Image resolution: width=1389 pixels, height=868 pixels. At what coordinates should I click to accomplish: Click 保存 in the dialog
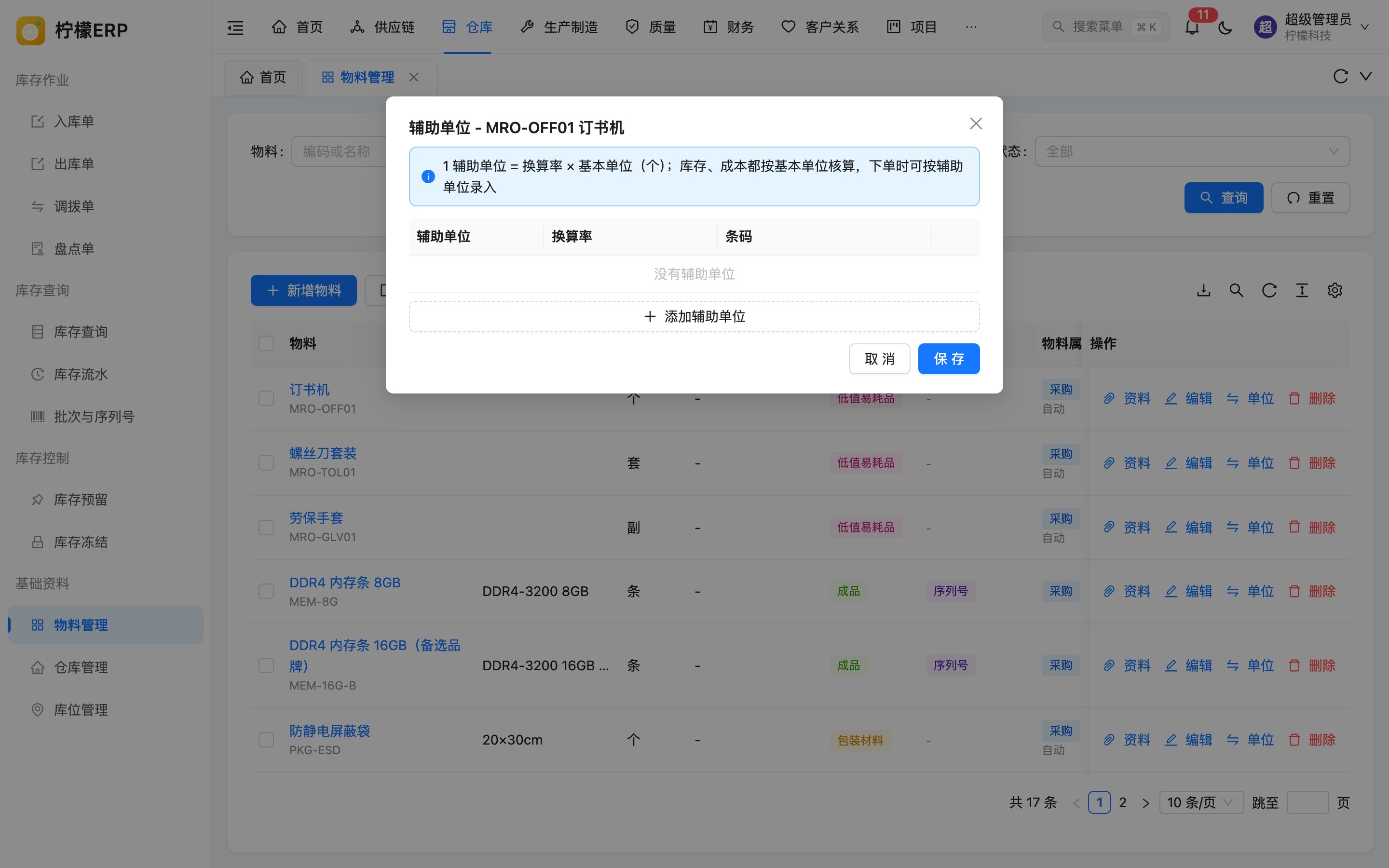tap(949, 359)
